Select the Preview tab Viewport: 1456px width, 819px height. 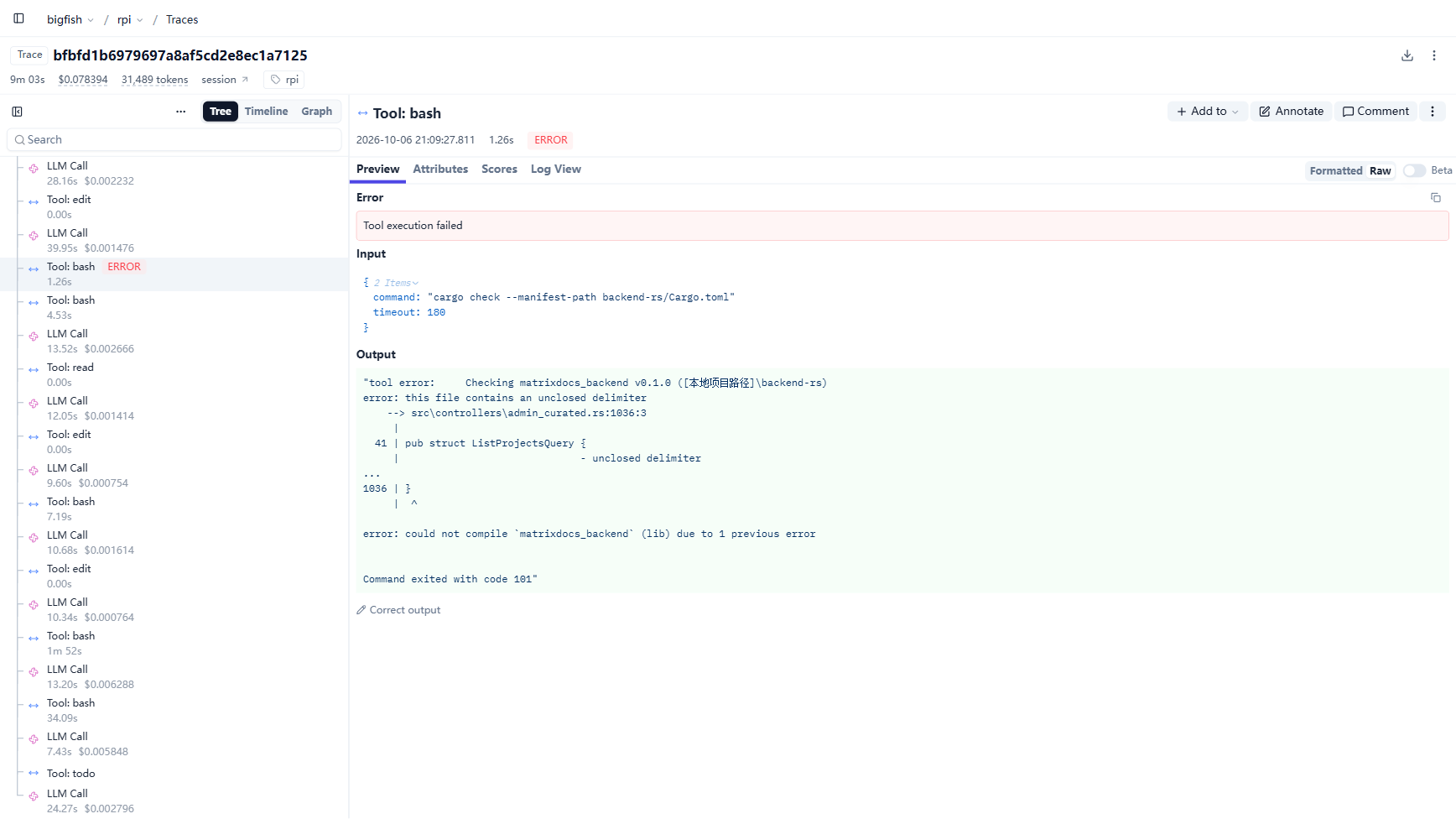pyautogui.click(x=377, y=170)
